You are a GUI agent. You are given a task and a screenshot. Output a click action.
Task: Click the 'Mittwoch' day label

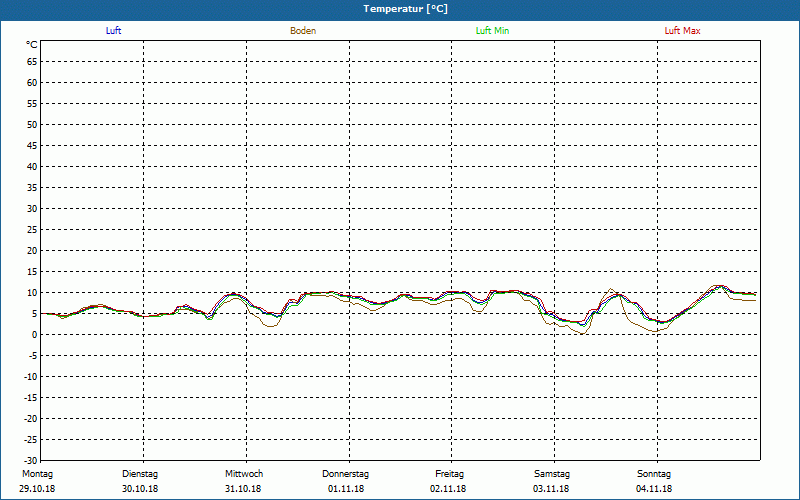244,474
